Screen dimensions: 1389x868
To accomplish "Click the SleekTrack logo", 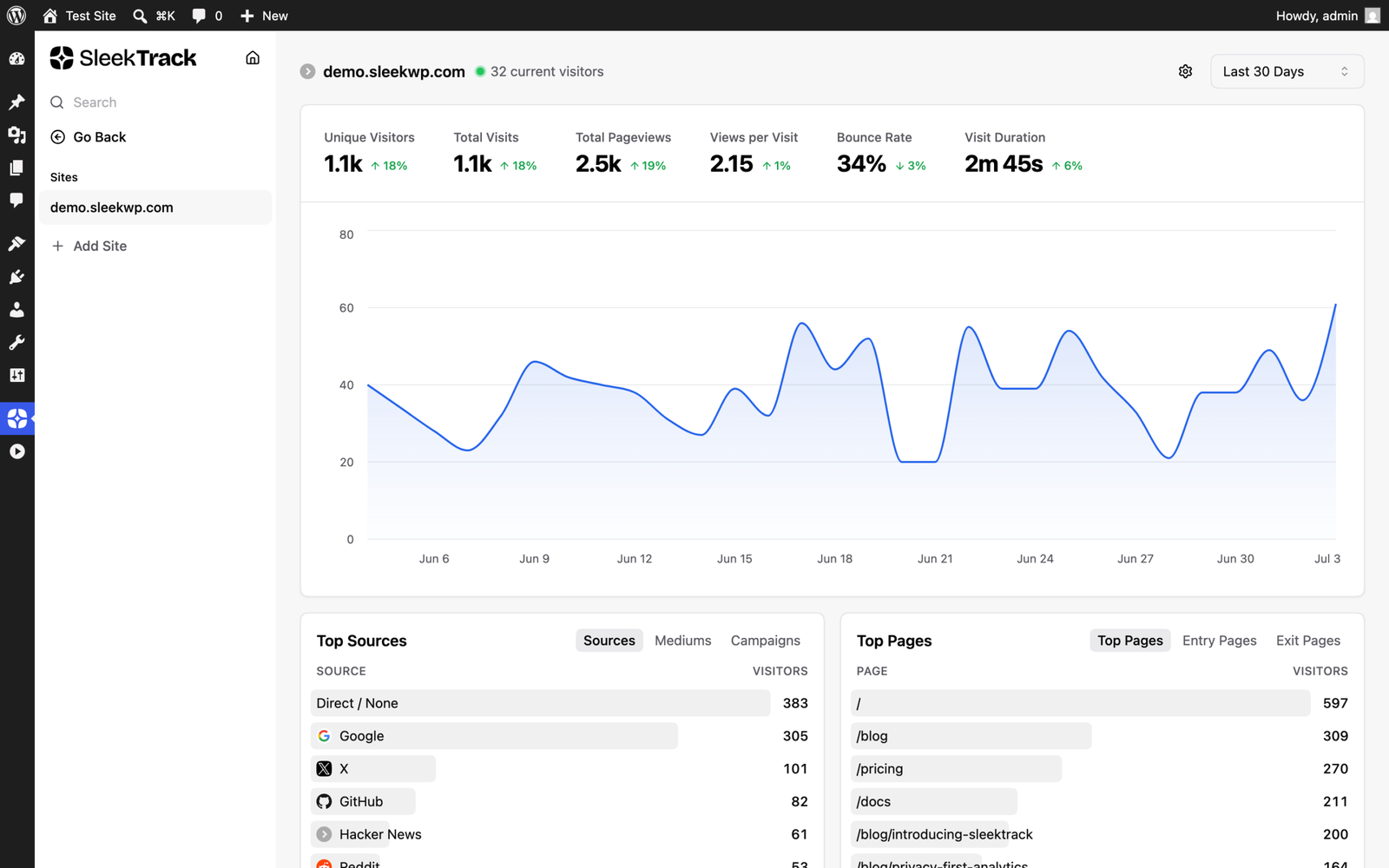I will [123, 57].
